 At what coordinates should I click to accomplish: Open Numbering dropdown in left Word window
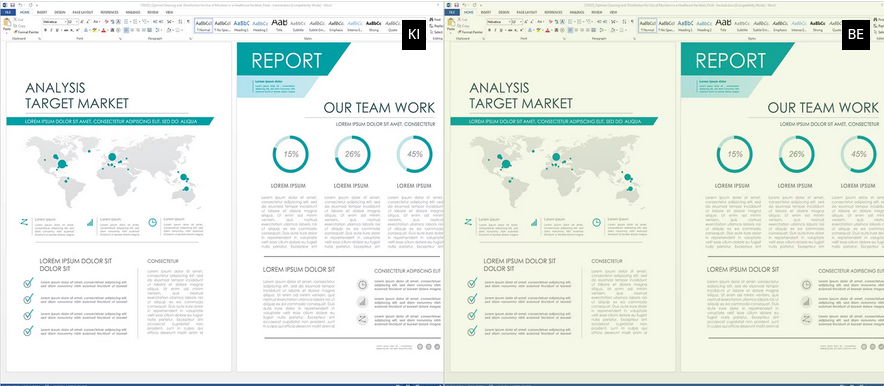pos(139,21)
